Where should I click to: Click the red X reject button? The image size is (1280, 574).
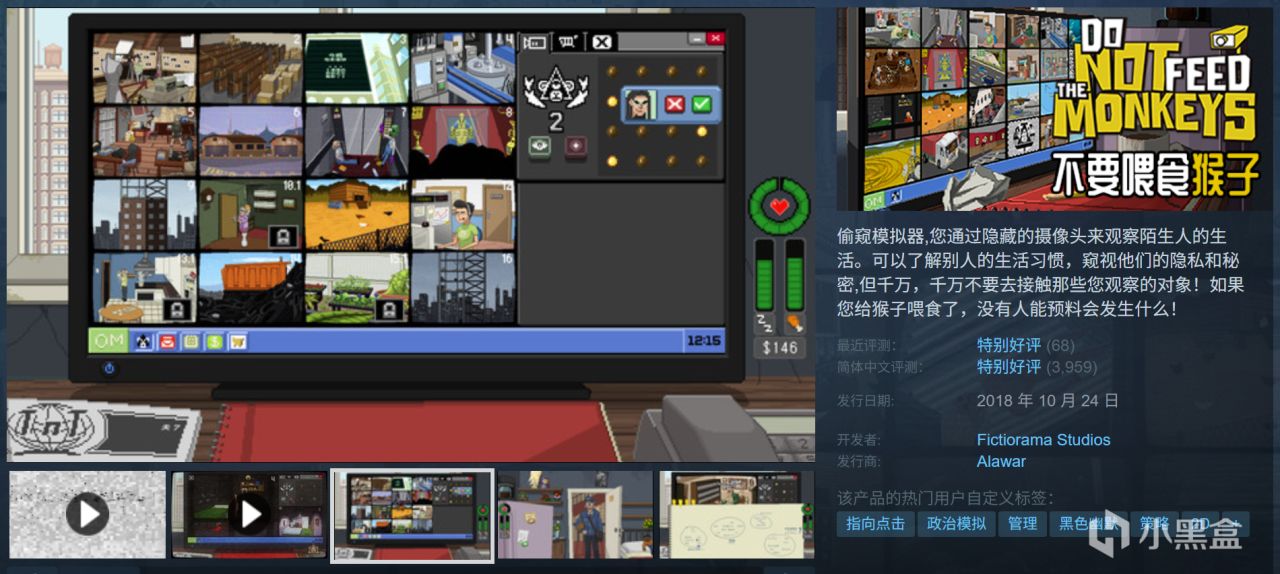675,104
